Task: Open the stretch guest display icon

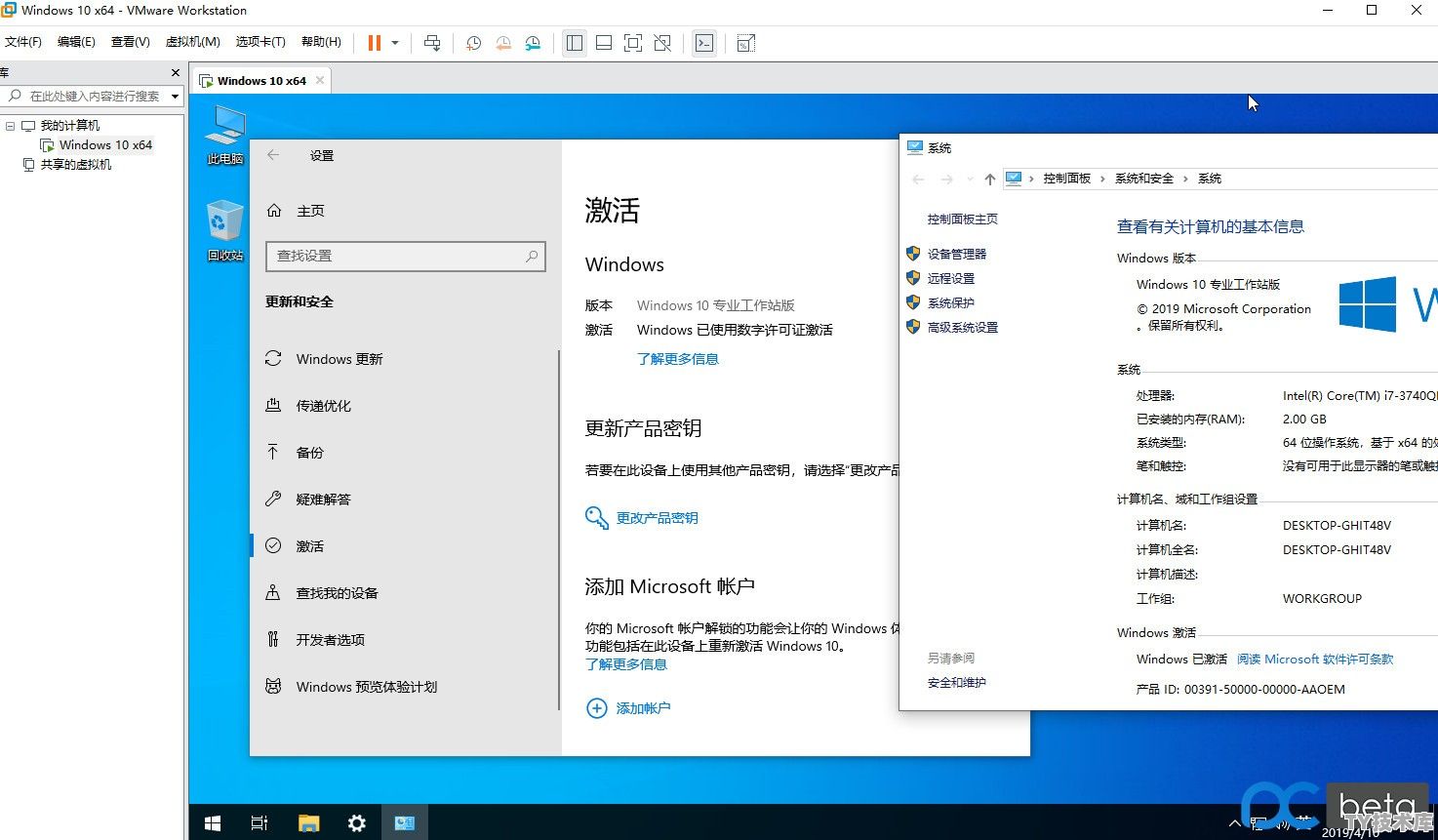Action: coord(746,43)
